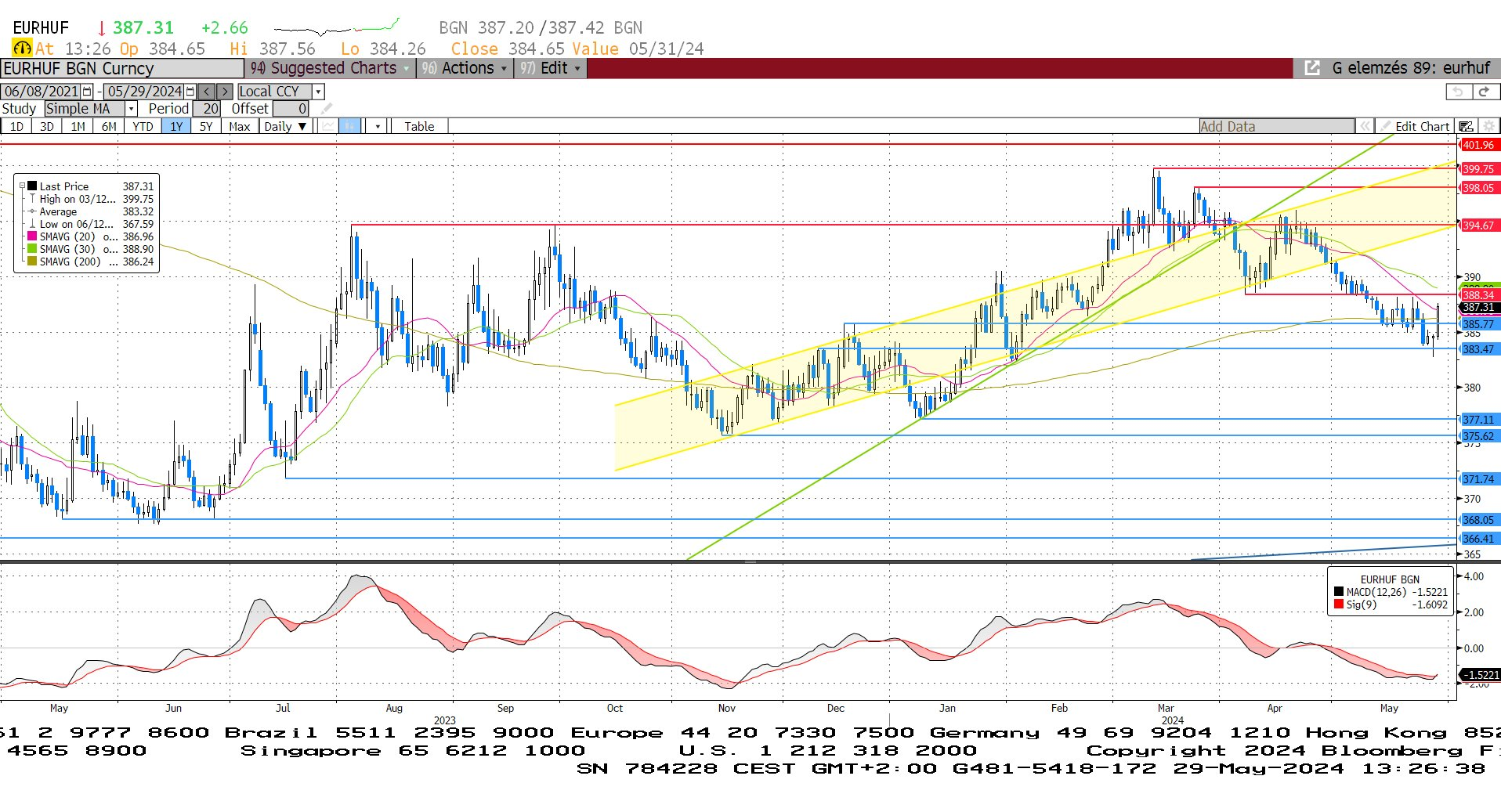Click the green SMAVG (30) color swatch
Image resolution: width=1501 pixels, height=812 pixels.
[32, 249]
